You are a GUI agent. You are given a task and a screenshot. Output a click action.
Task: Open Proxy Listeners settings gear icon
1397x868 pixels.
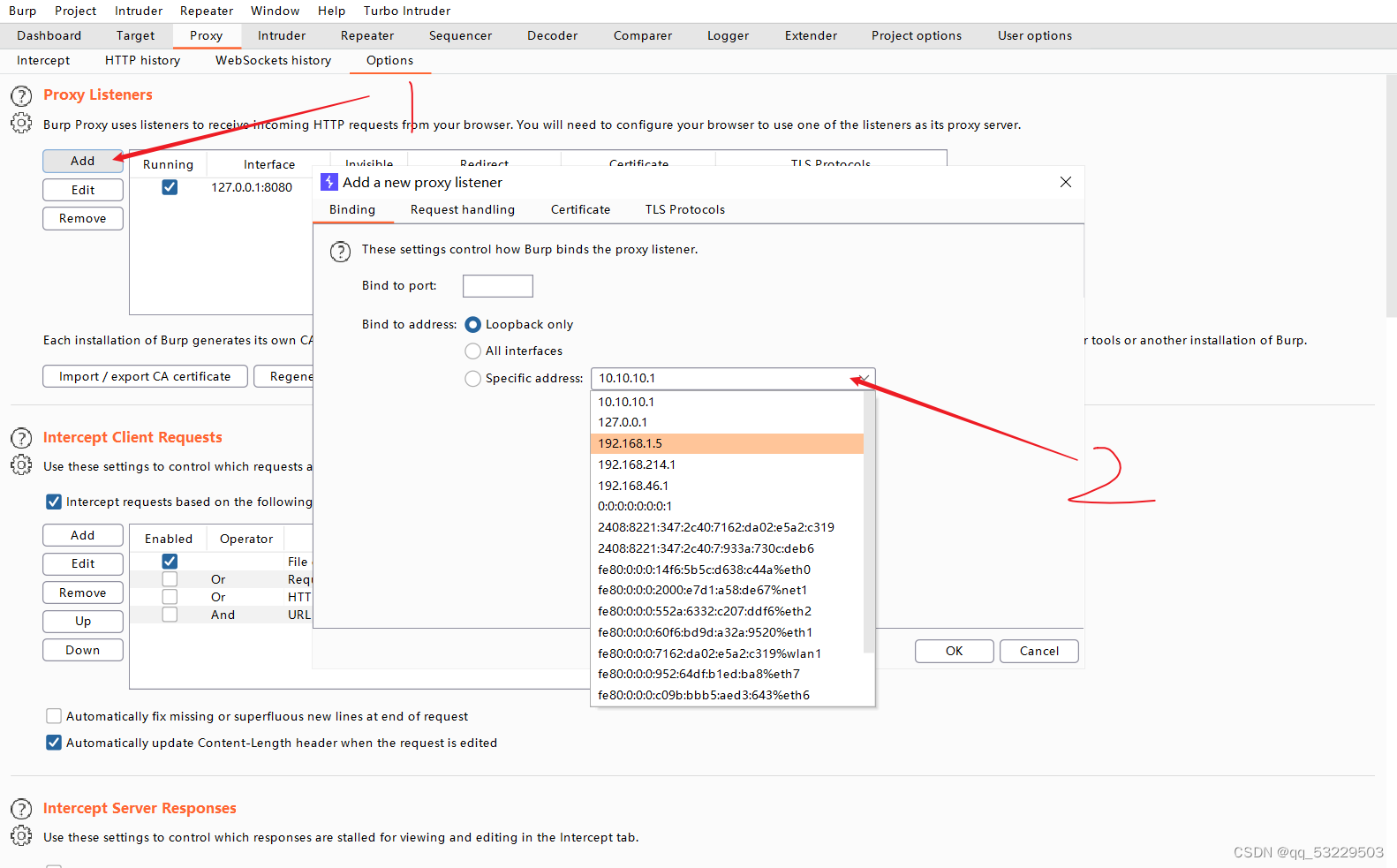tap(21, 123)
